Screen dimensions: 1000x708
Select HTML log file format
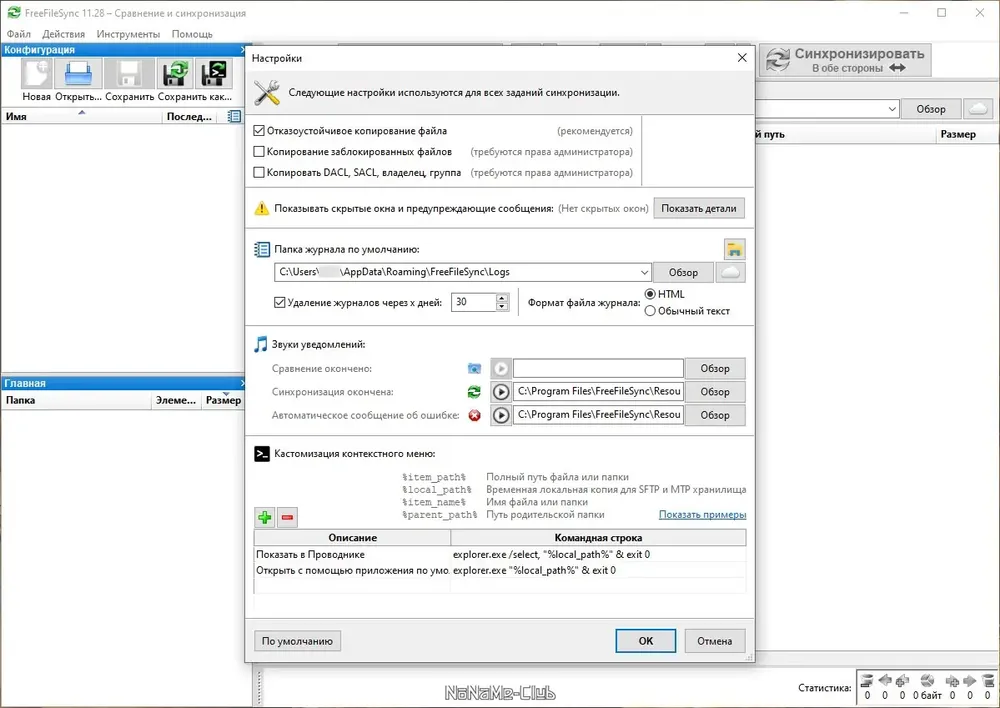point(650,294)
